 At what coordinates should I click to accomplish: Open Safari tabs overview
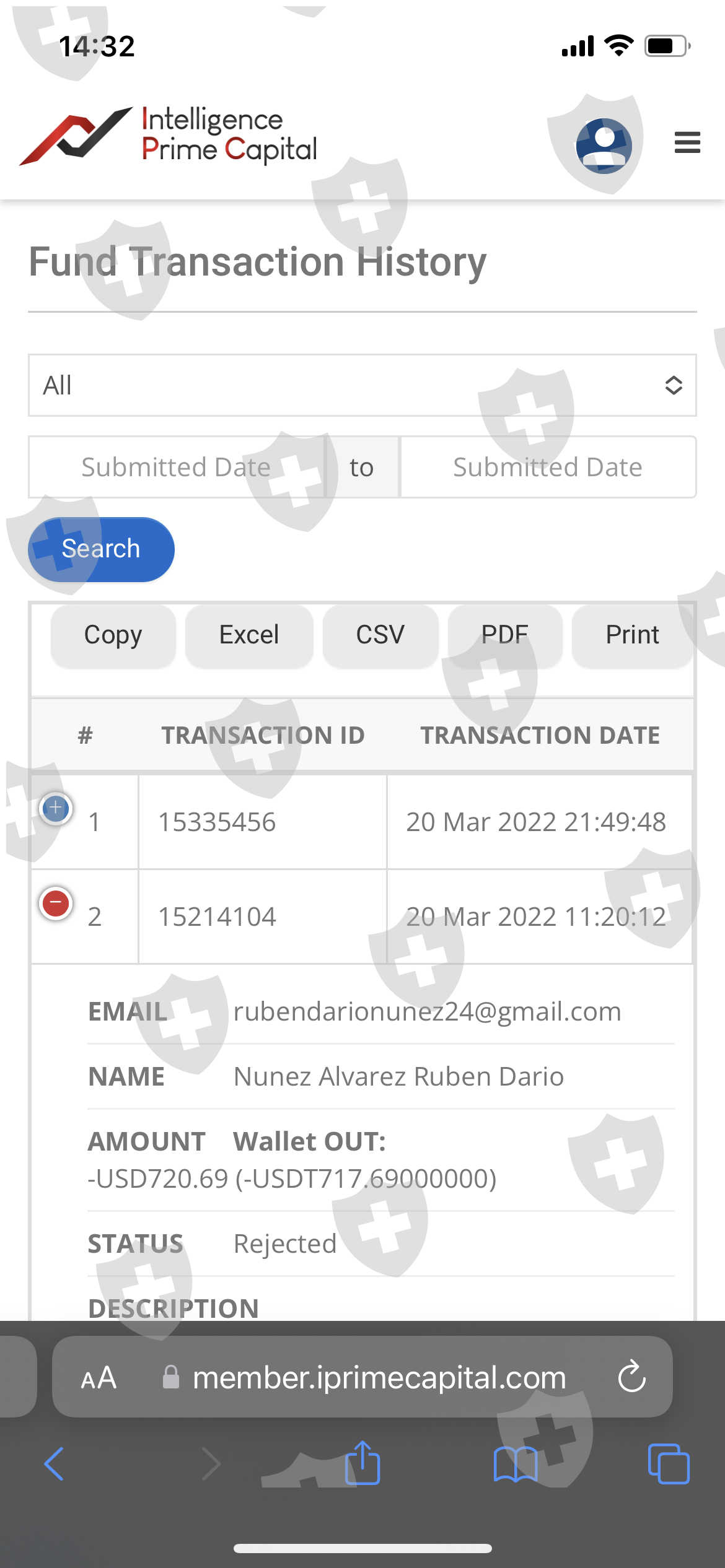(x=669, y=1464)
